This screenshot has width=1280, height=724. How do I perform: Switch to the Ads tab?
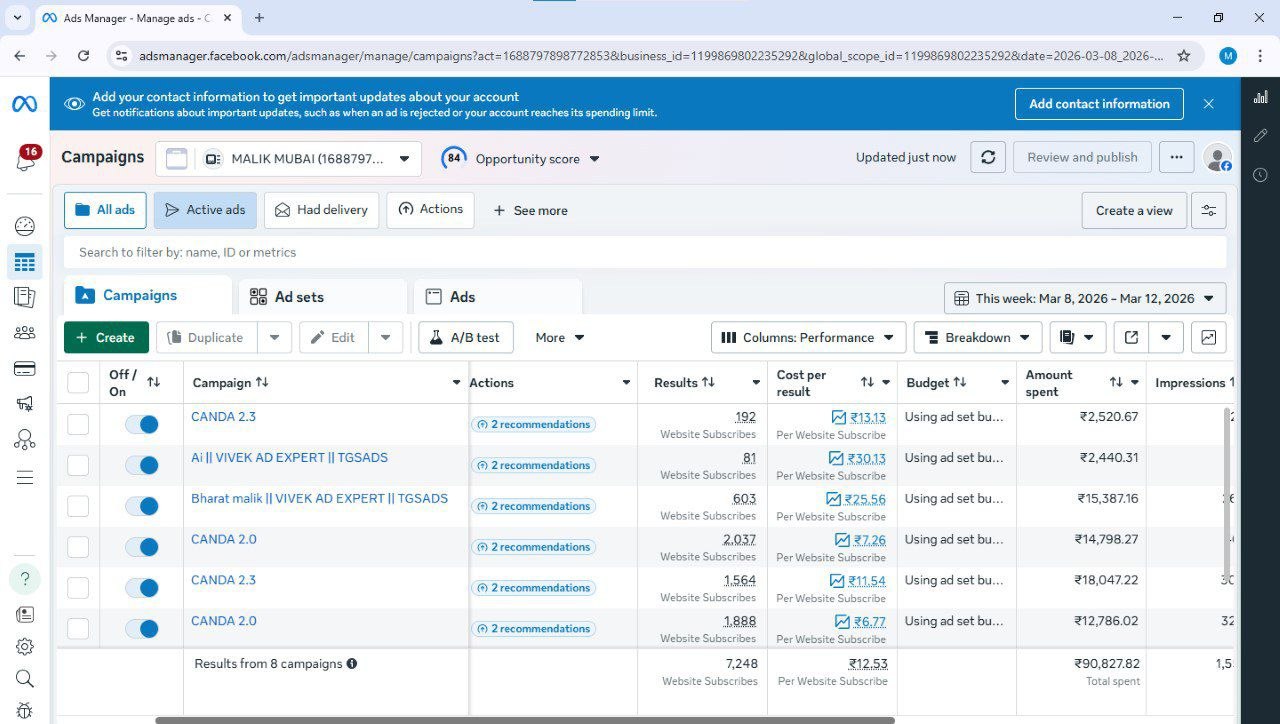coord(498,297)
